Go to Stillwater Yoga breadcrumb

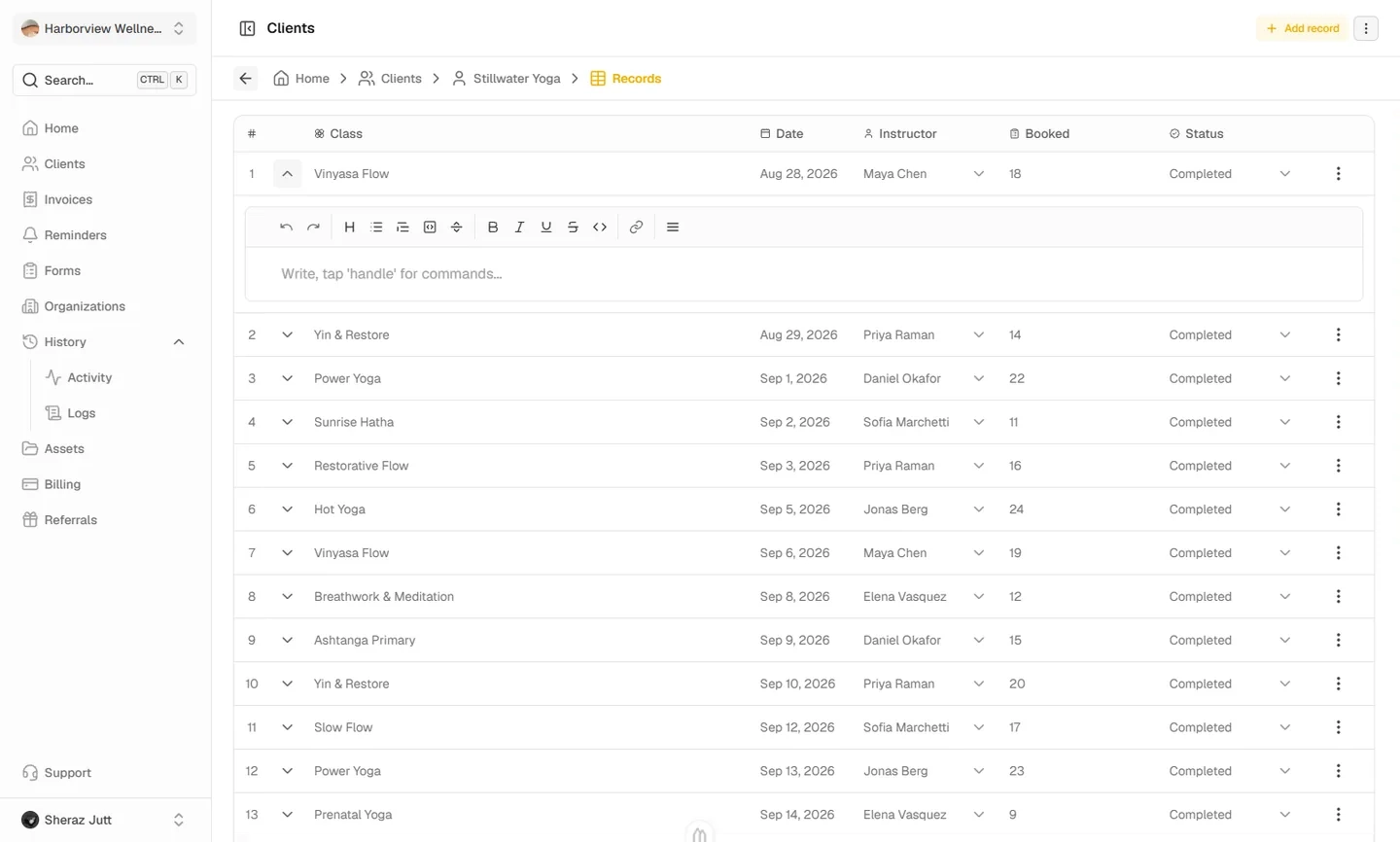coord(507,79)
